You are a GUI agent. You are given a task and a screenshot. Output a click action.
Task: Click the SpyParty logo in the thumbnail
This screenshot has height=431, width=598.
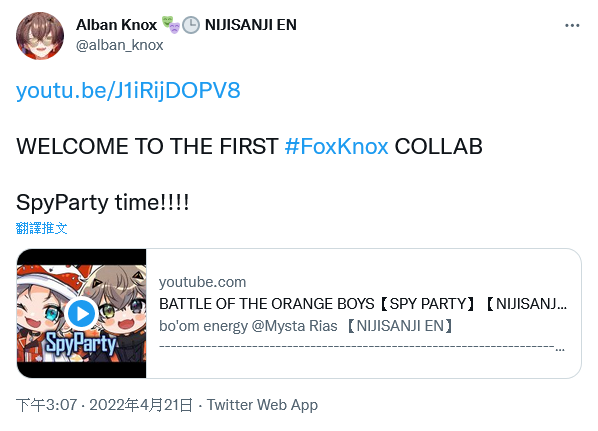click(x=81, y=344)
